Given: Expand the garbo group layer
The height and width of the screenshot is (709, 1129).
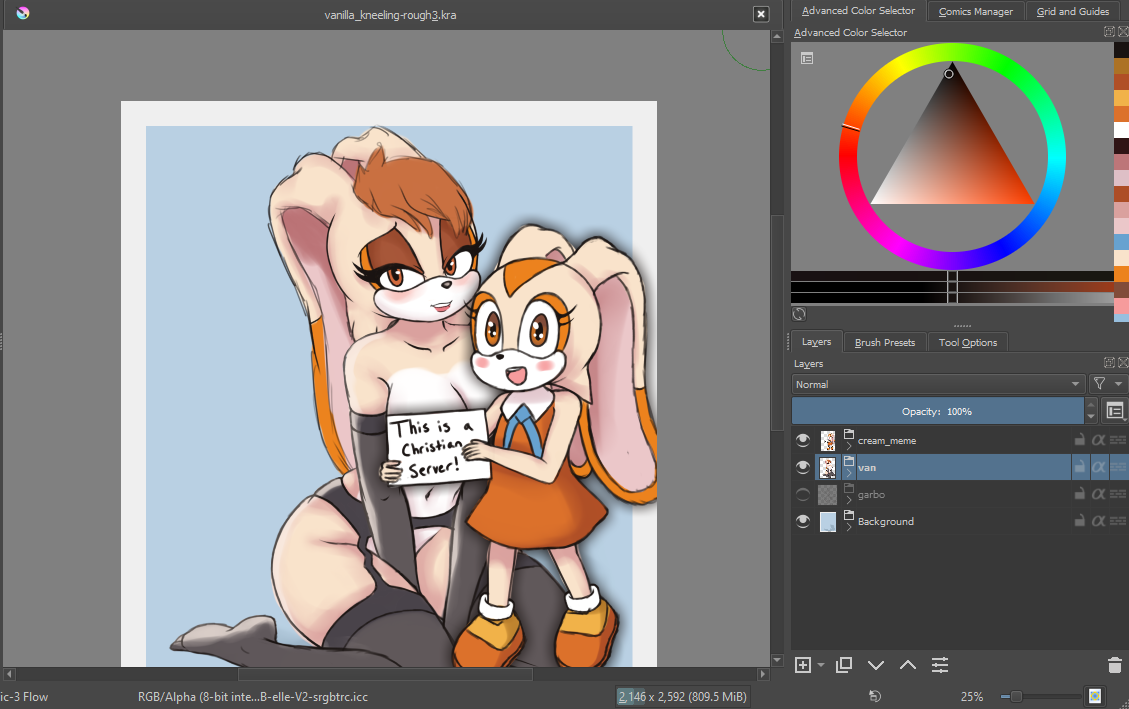Looking at the screenshot, I should 849,501.
